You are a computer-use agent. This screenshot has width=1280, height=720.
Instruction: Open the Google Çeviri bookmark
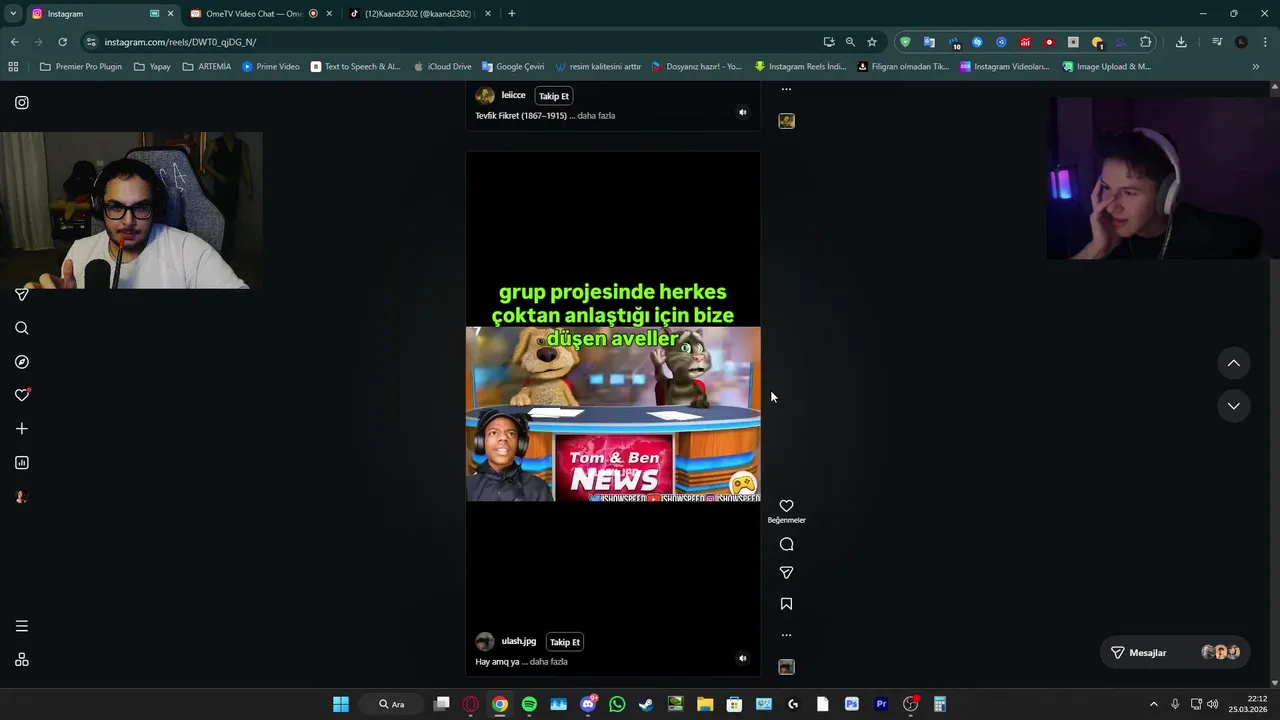(x=513, y=67)
